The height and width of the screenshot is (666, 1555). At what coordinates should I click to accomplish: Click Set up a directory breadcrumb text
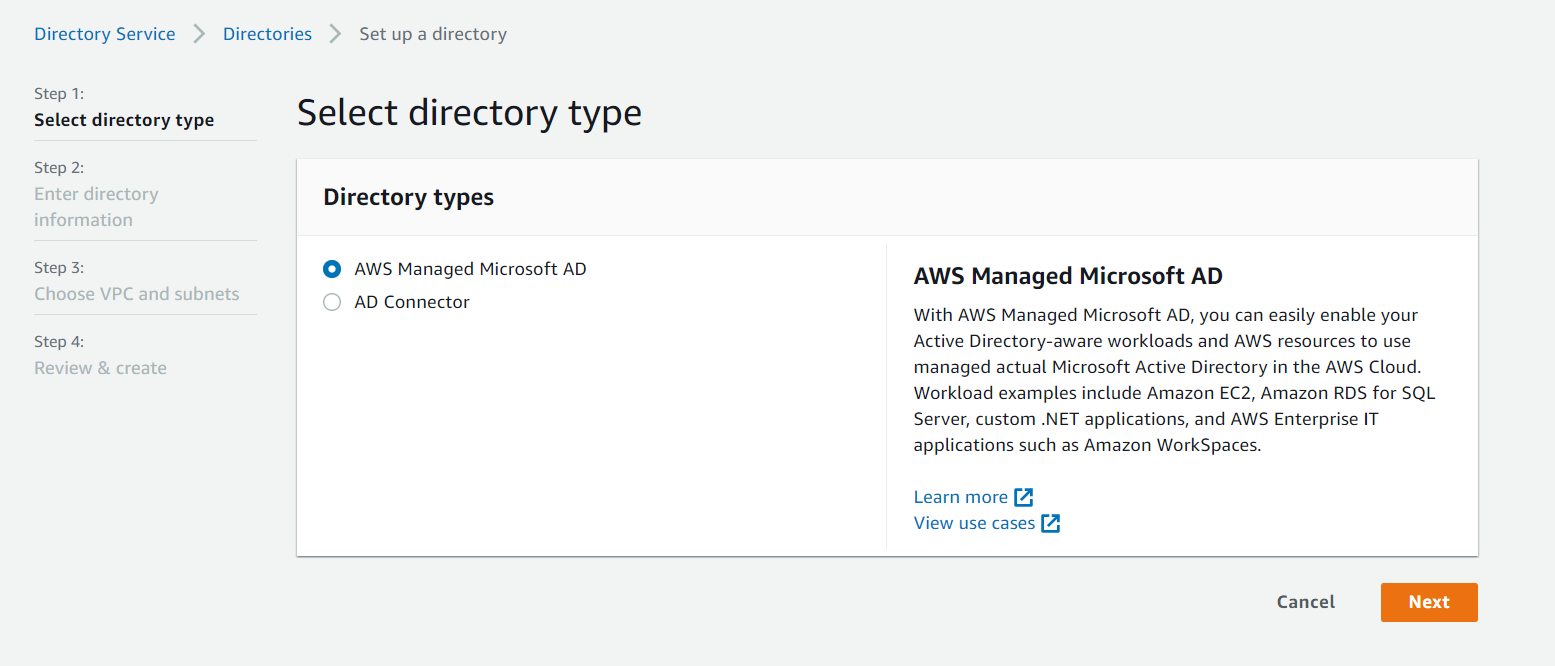pos(433,34)
